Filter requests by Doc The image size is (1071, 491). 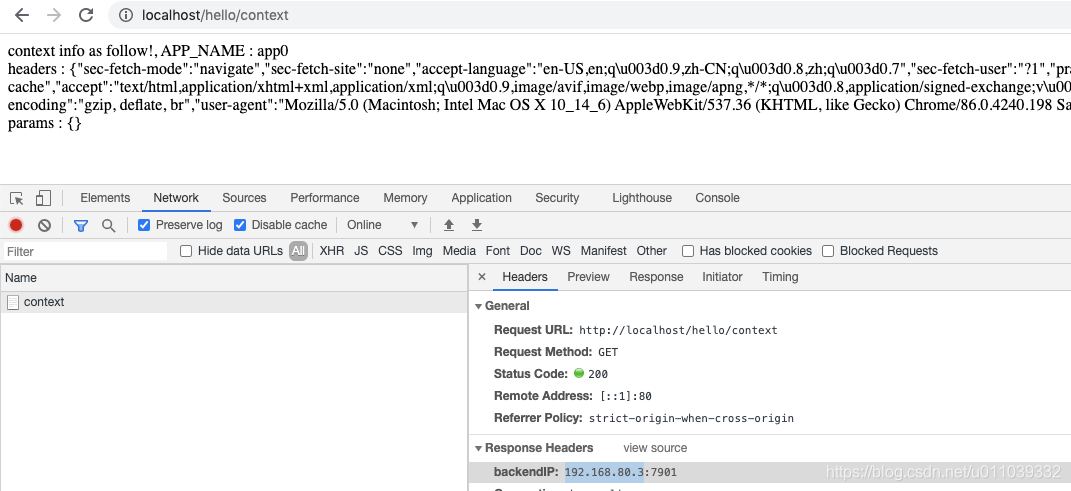531,251
